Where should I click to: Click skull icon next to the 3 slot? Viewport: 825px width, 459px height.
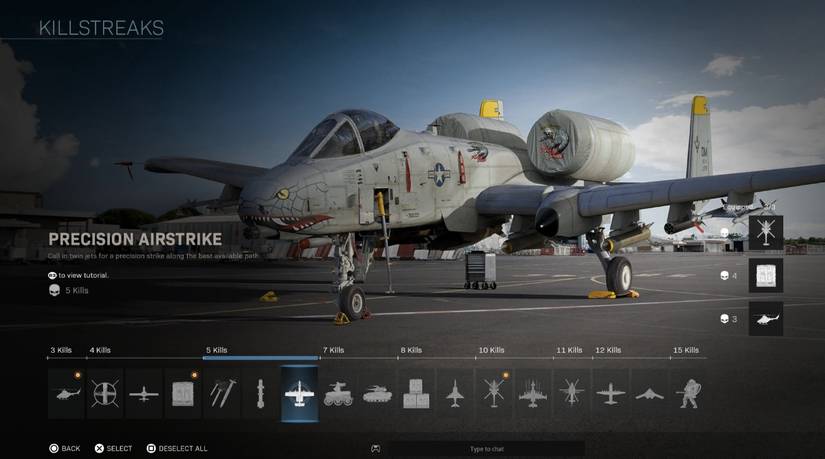725,318
